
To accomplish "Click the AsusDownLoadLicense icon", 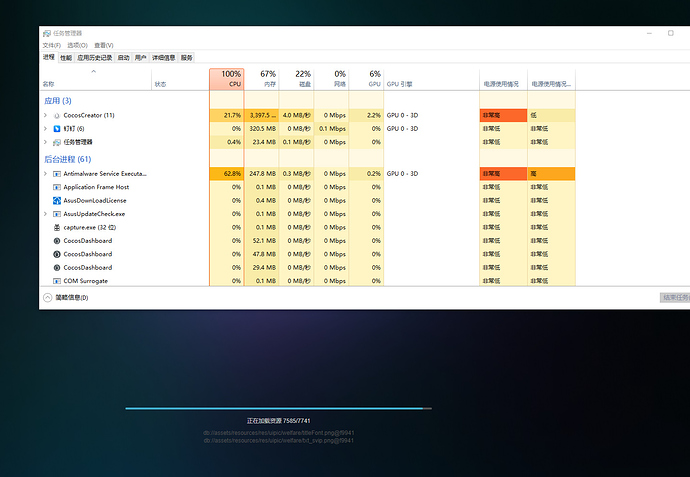I will [x=57, y=201].
